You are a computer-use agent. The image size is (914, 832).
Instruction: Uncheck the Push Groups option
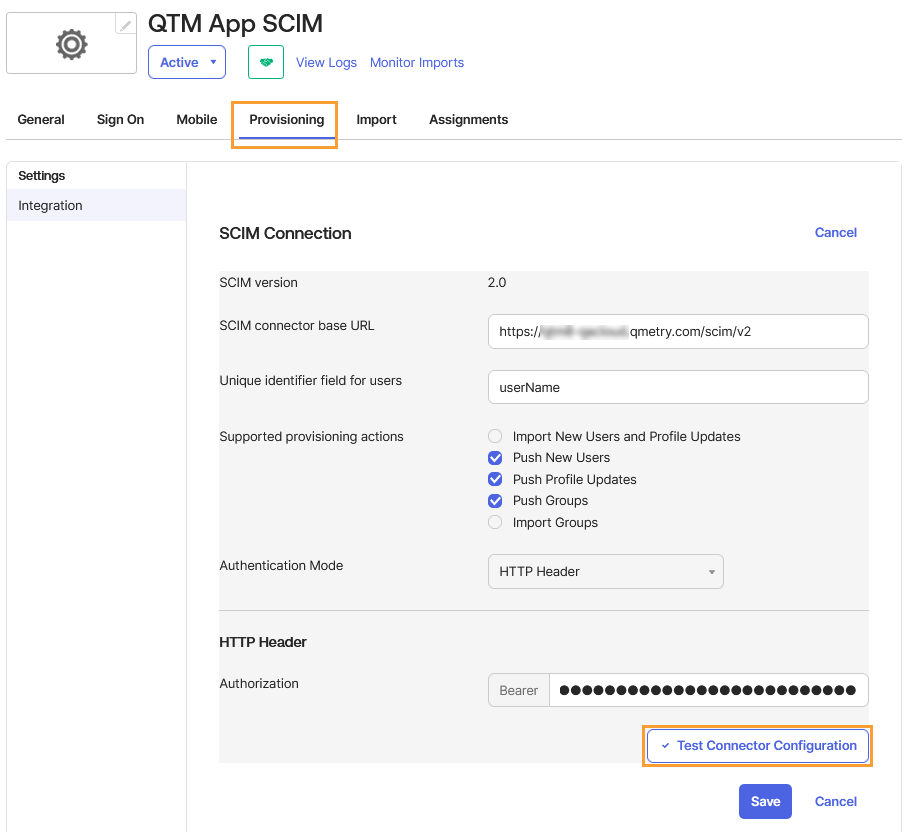pyautogui.click(x=495, y=500)
